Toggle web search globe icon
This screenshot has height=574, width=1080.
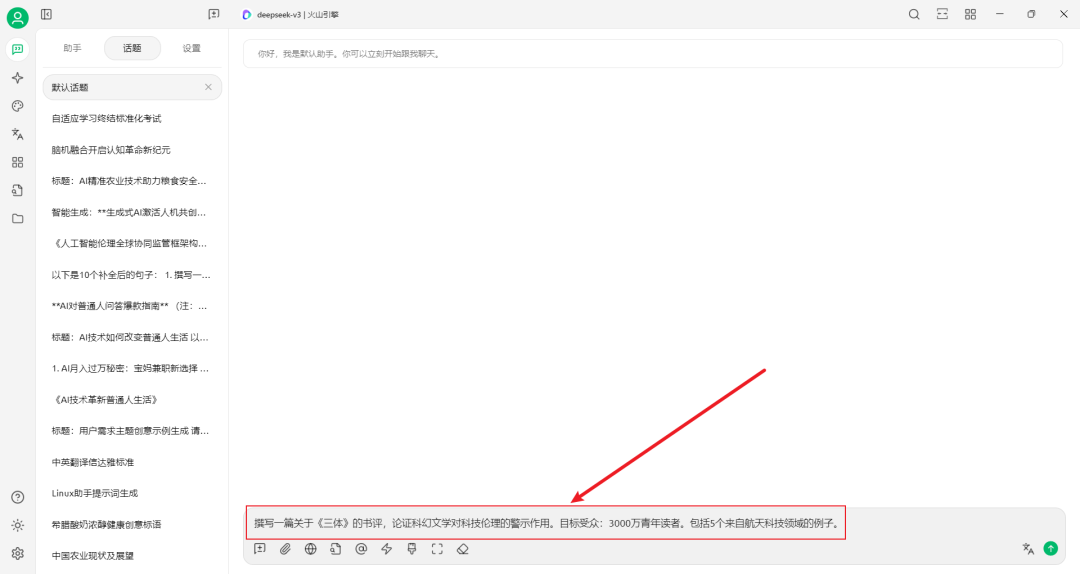coord(311,549)
